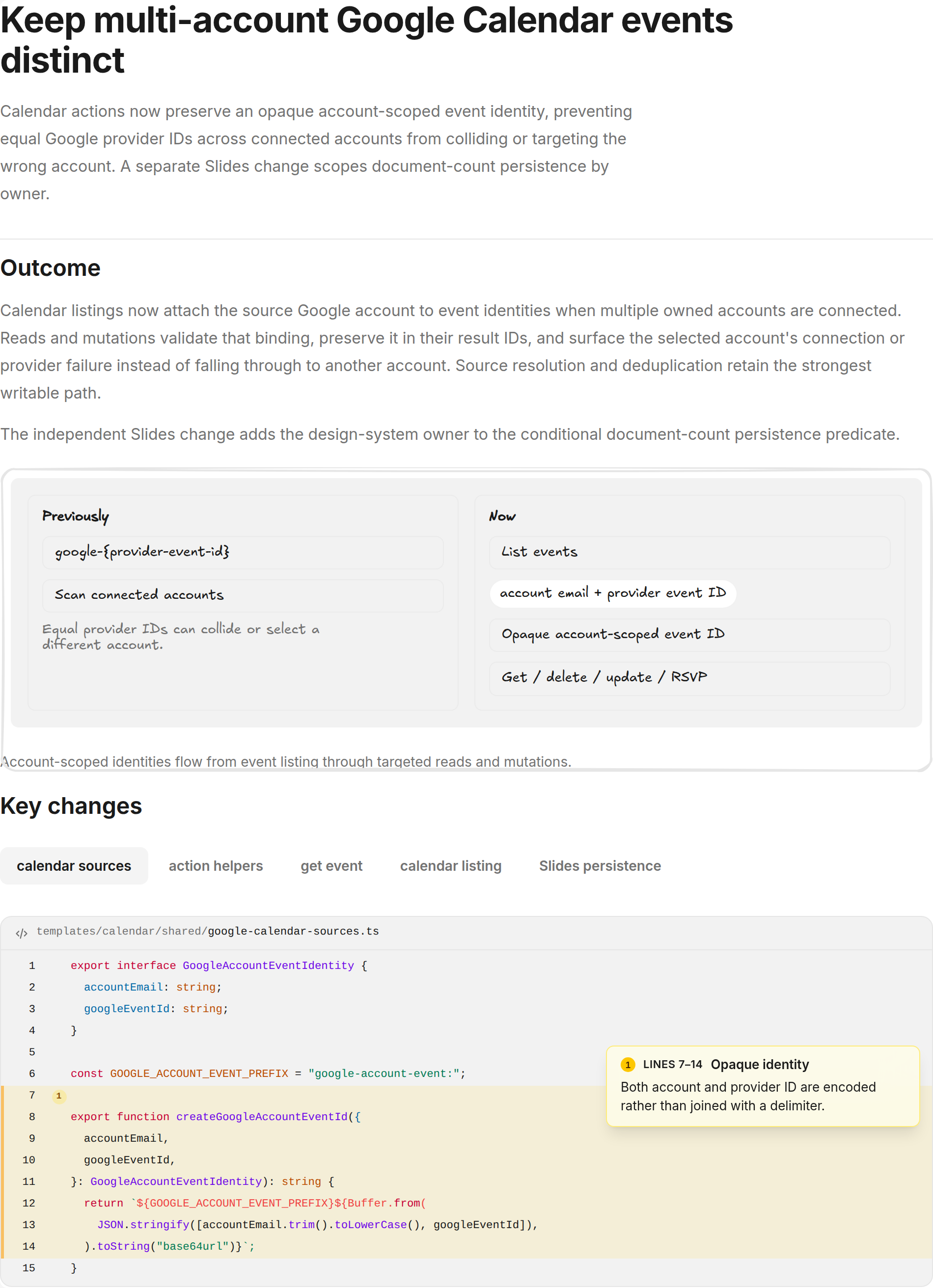Screen dimensions: 933x1288
Task: Click line number 6 in the code gutter
Action: [32, 1073]
